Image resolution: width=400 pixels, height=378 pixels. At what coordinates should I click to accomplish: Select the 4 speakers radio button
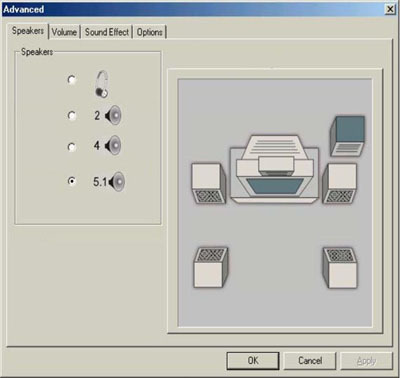[x=71, y=147]
